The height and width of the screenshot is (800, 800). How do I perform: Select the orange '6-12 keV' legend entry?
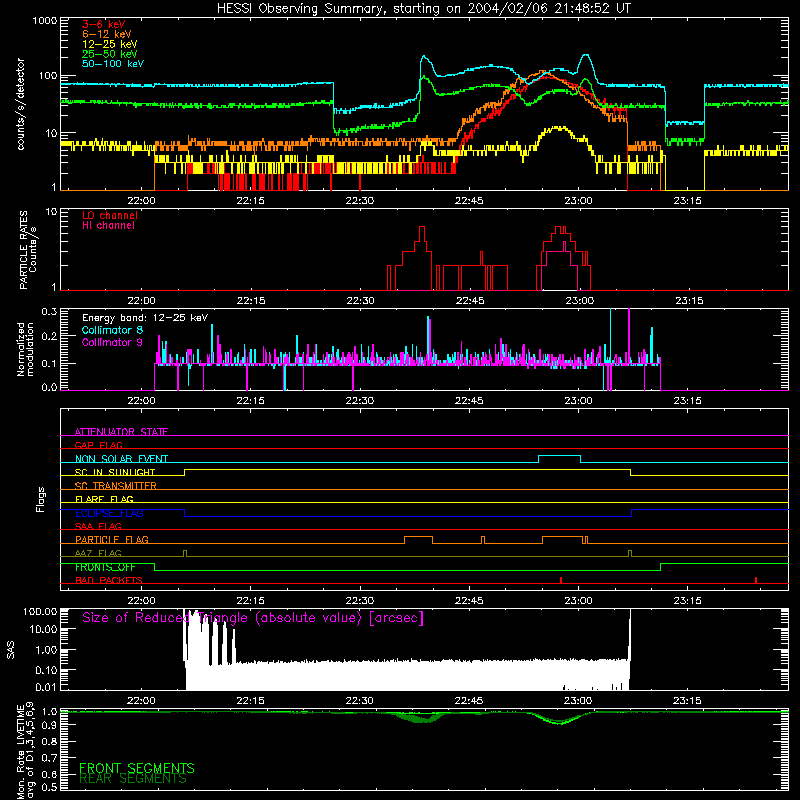107,34
